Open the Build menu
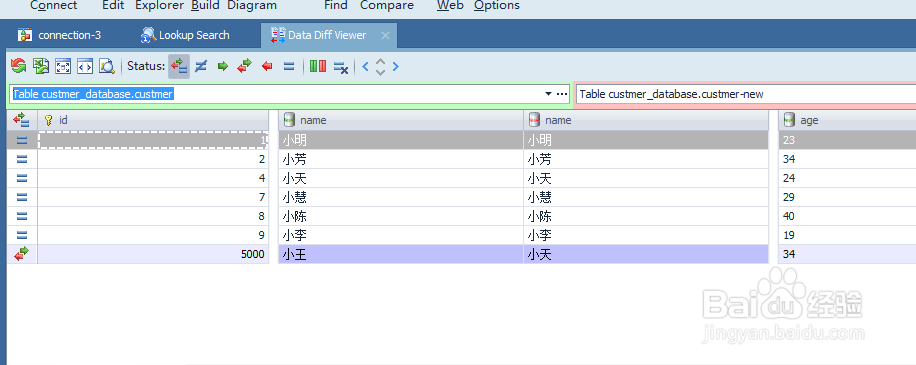This screenshot has height=365, width=916. click(x=205, y=6)
